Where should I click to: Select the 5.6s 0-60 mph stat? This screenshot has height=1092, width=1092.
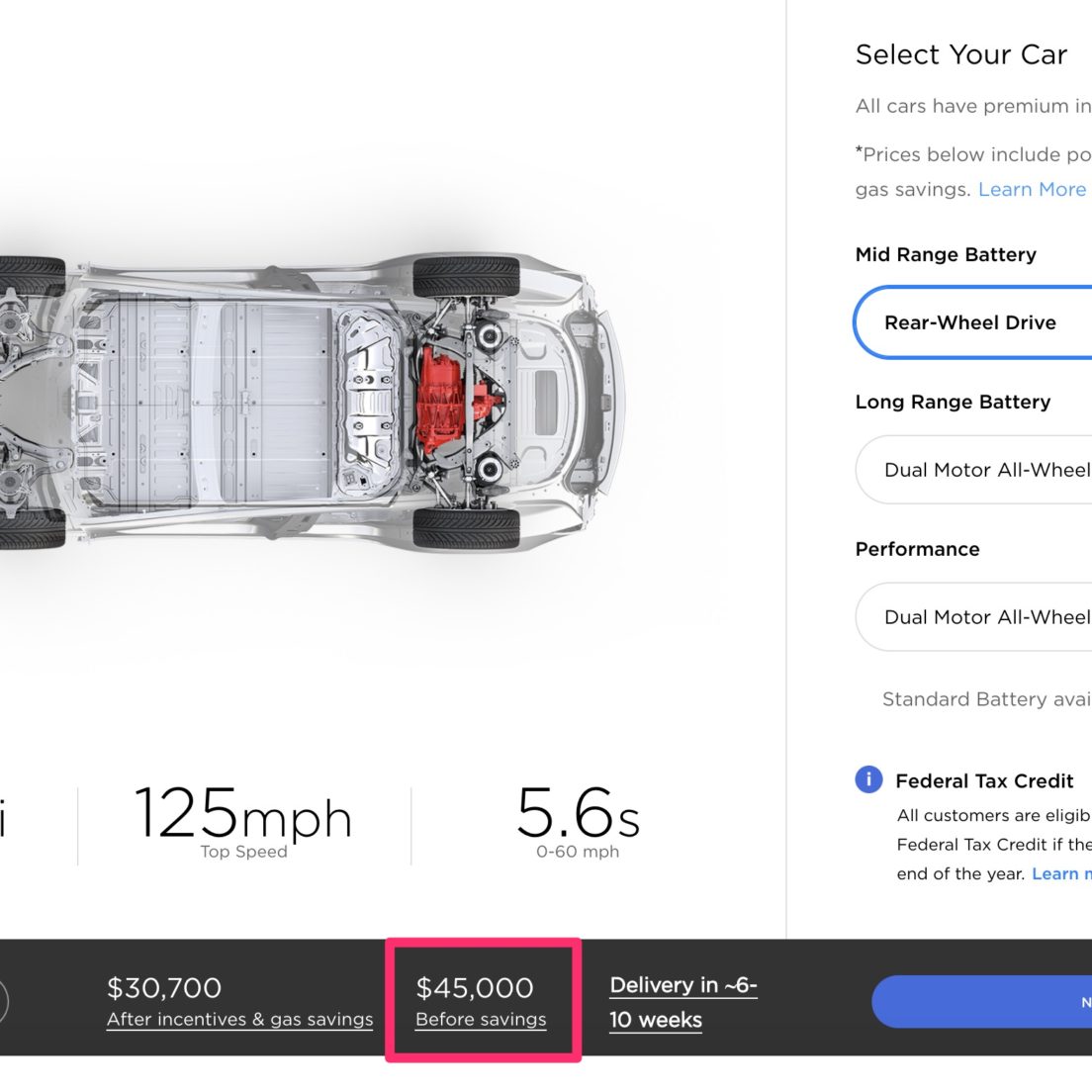(x=578, y=821)
